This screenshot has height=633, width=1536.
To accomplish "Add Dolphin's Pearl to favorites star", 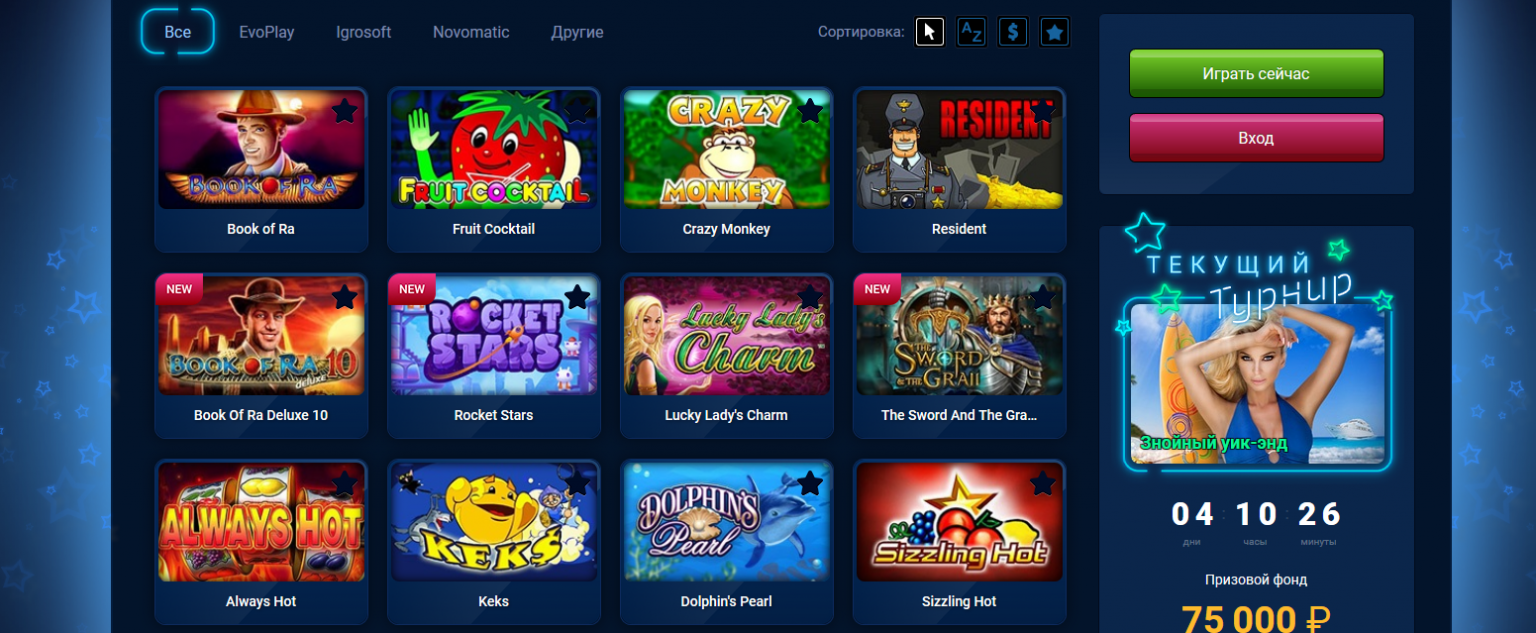I will coord(810,483).
